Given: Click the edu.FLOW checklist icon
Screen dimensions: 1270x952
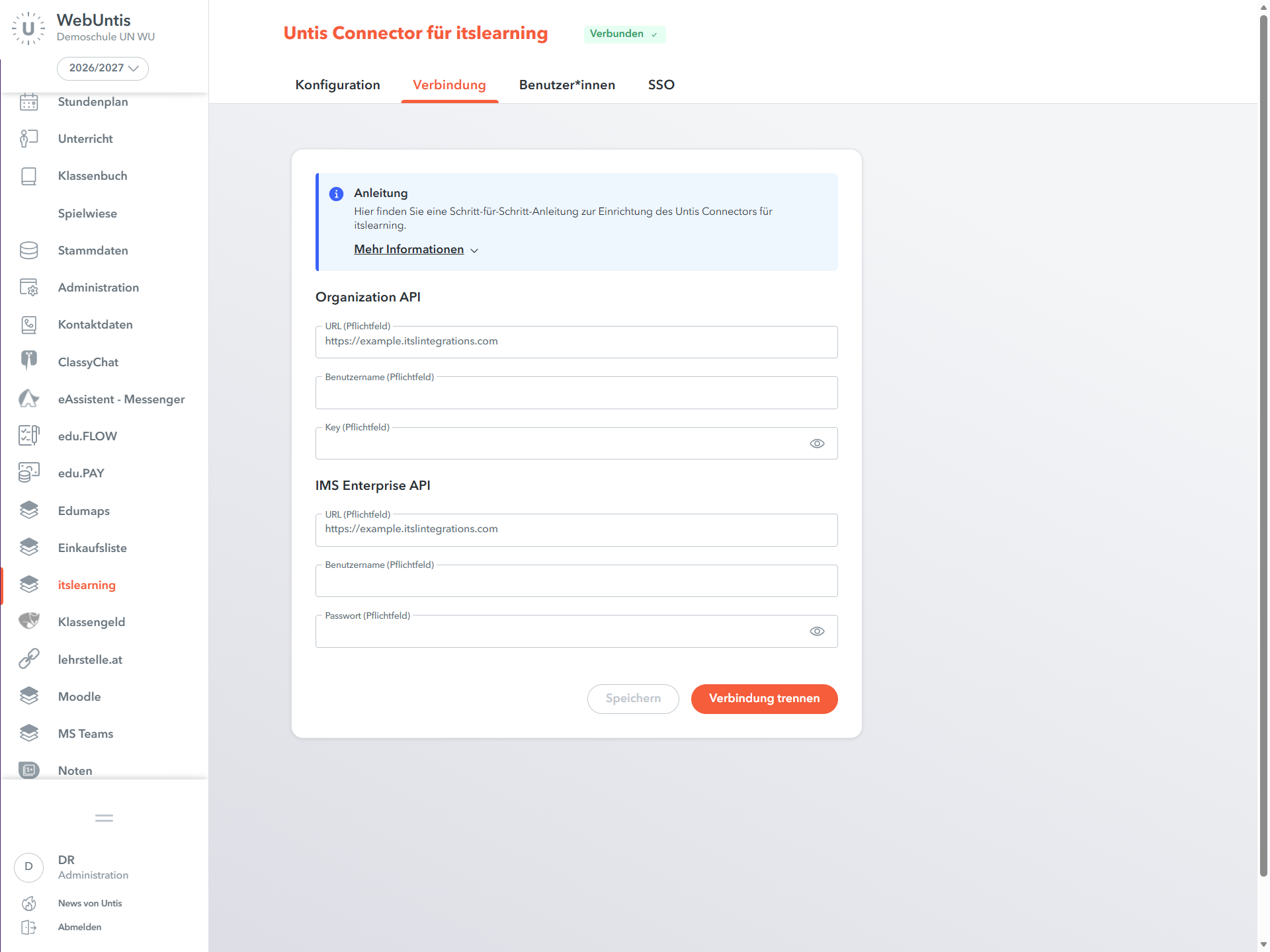Looking at the screenshot, I should 28,436.
